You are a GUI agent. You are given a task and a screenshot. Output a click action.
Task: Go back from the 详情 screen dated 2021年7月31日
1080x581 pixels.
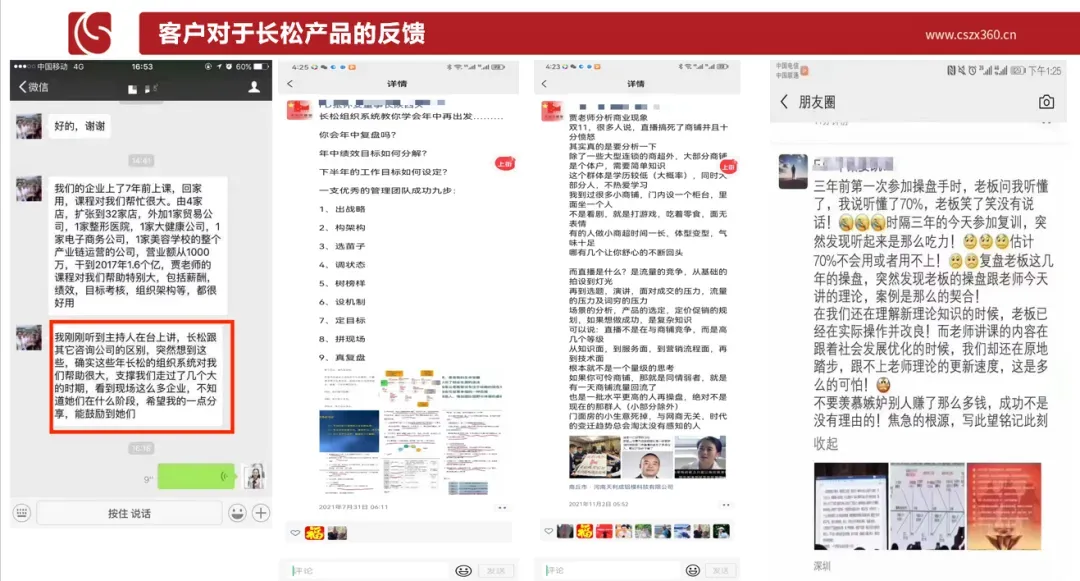tap(290, 83)
